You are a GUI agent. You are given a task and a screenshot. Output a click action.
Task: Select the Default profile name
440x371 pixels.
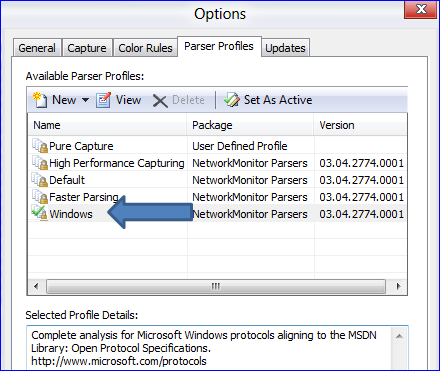pos(67,180)
